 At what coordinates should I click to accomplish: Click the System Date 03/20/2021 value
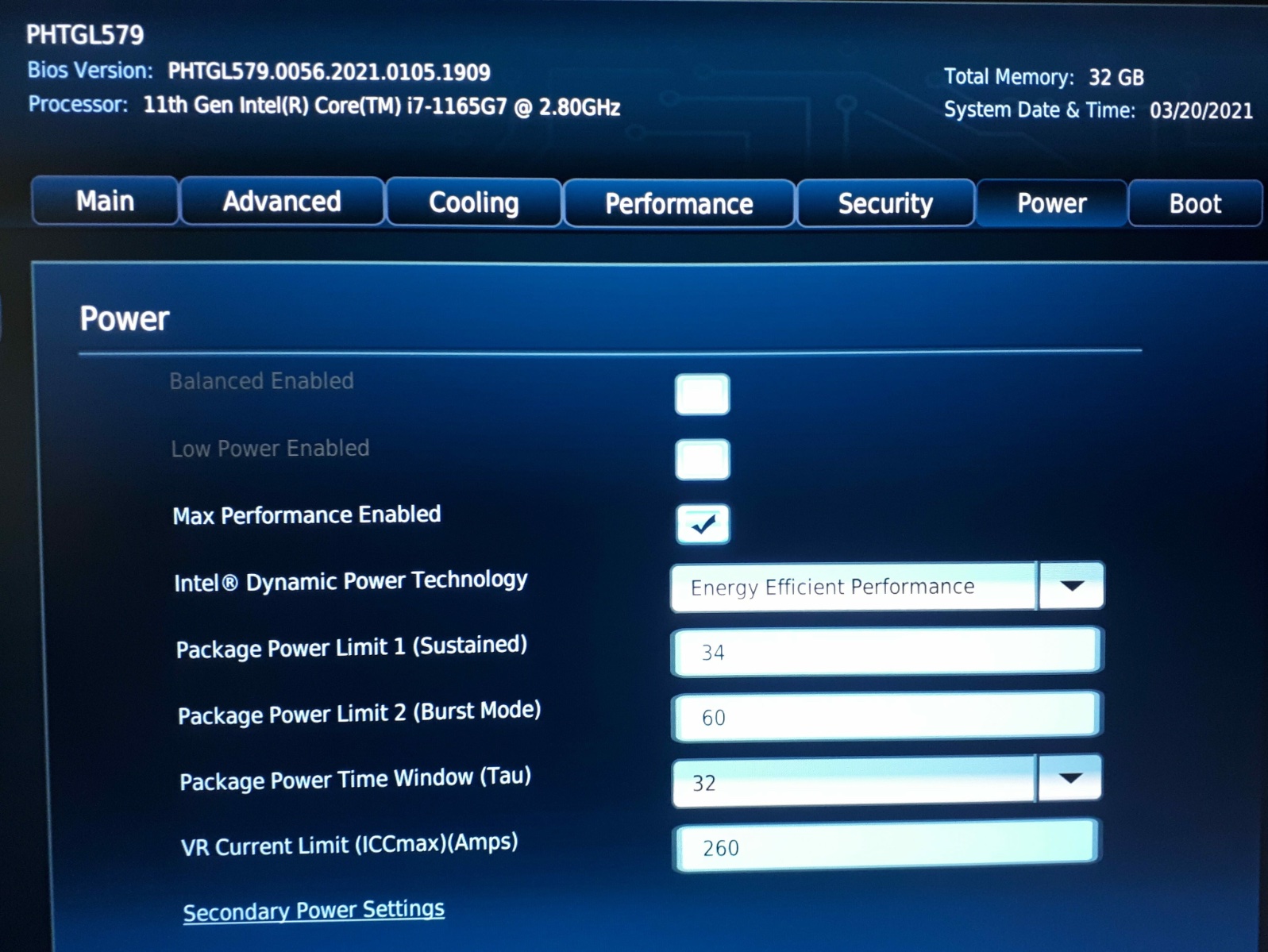coord(1201,110)
